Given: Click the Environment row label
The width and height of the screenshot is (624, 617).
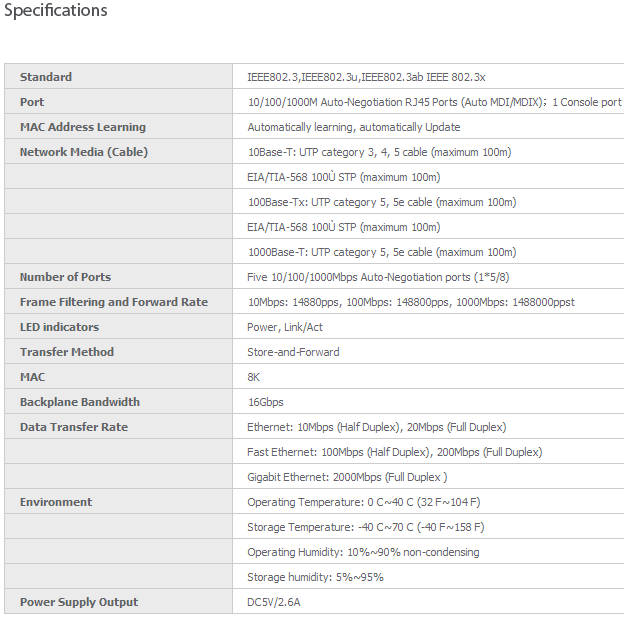Looking at the screenshot, I should pos(56,502).
